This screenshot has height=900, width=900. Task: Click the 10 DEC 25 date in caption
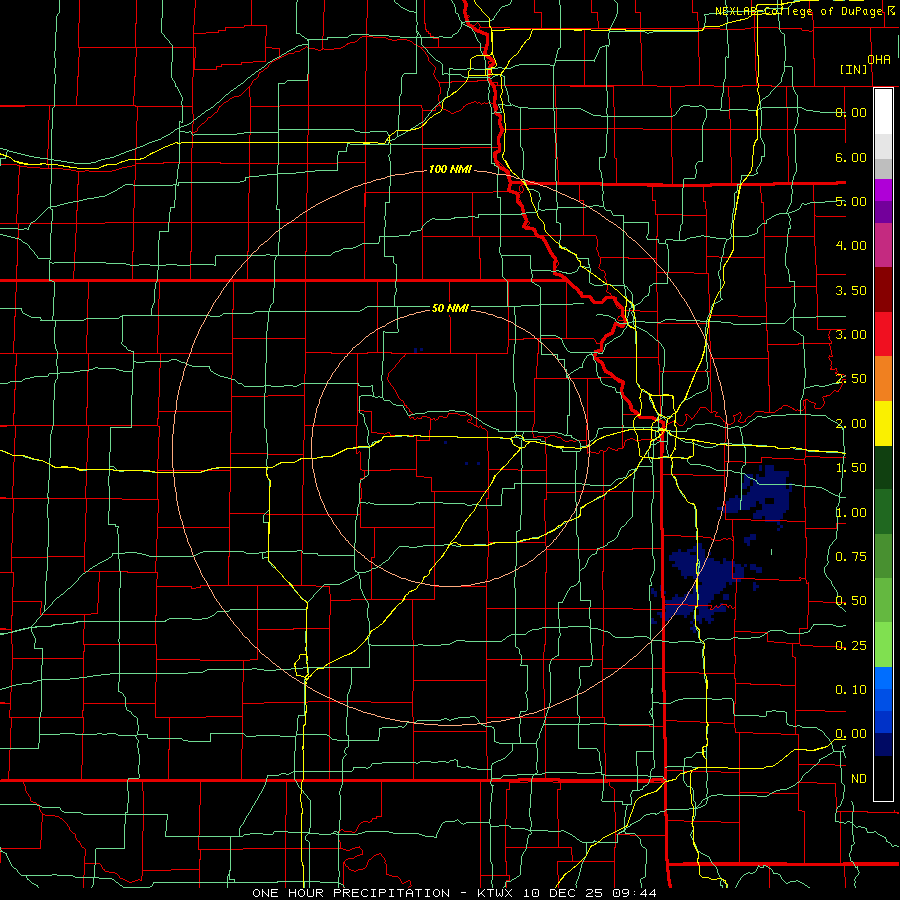565,893
